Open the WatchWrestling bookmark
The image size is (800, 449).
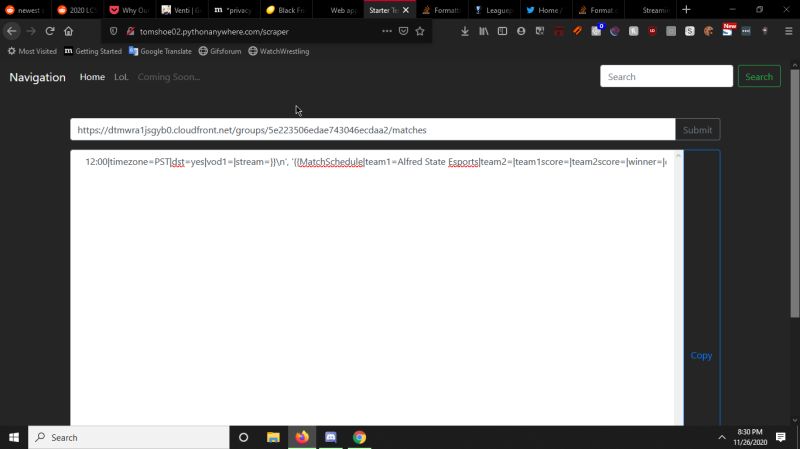(279, 51)
